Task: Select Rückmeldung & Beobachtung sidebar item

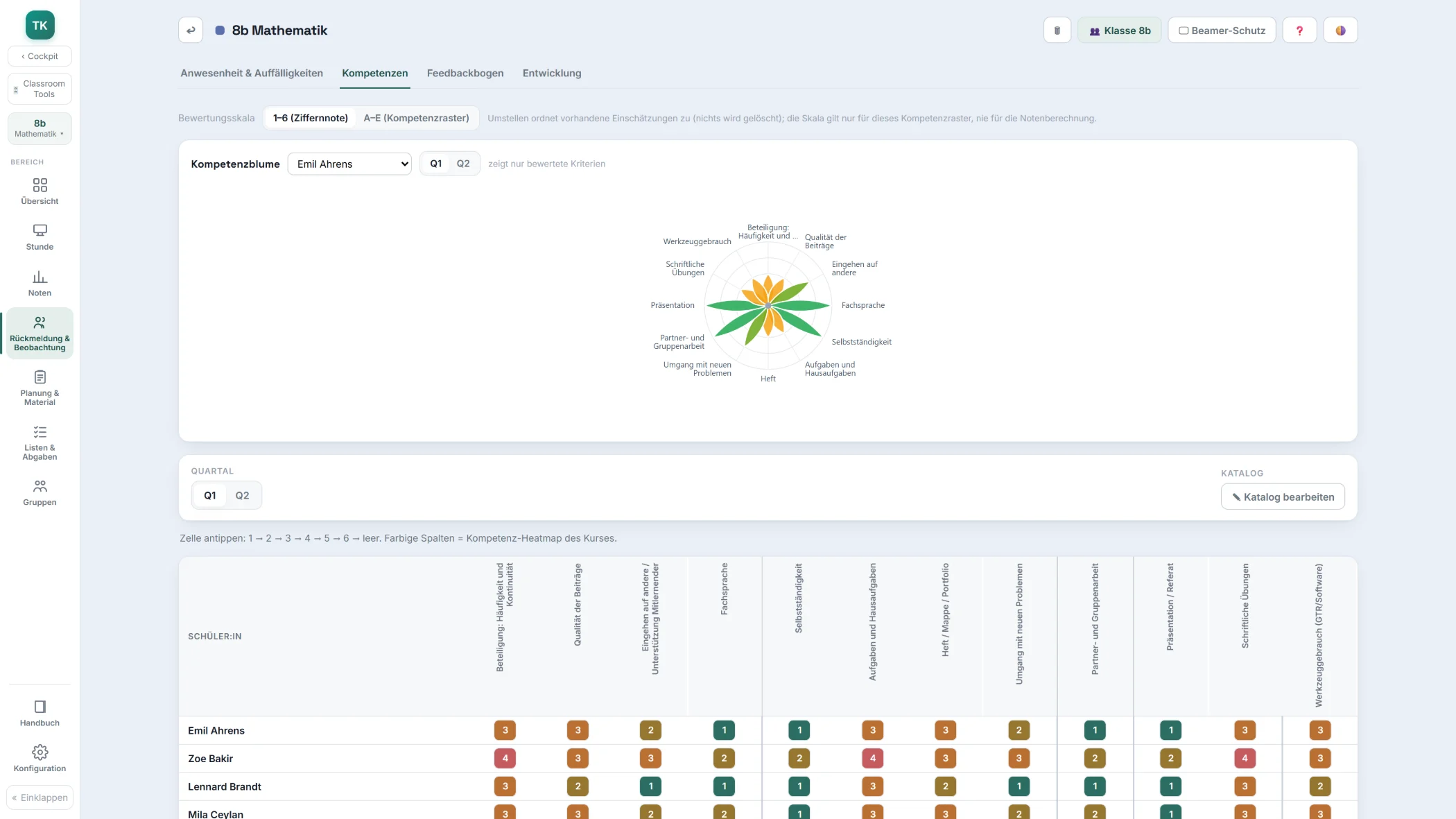Action: pos(40,333)
